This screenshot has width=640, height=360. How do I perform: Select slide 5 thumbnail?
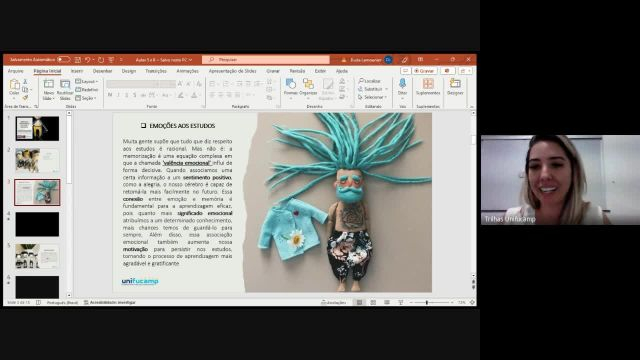click(37, 256)
